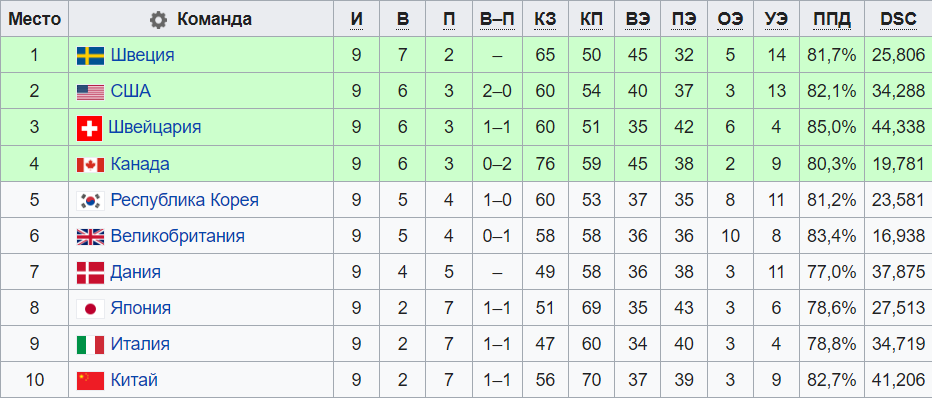Open the Швейцария team link
Screen dimensions: 932x400
point(155,128)
